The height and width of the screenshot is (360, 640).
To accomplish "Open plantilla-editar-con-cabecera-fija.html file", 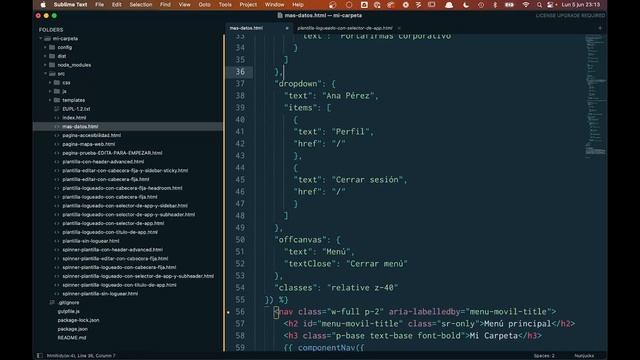I will click(x=106, y=179).
